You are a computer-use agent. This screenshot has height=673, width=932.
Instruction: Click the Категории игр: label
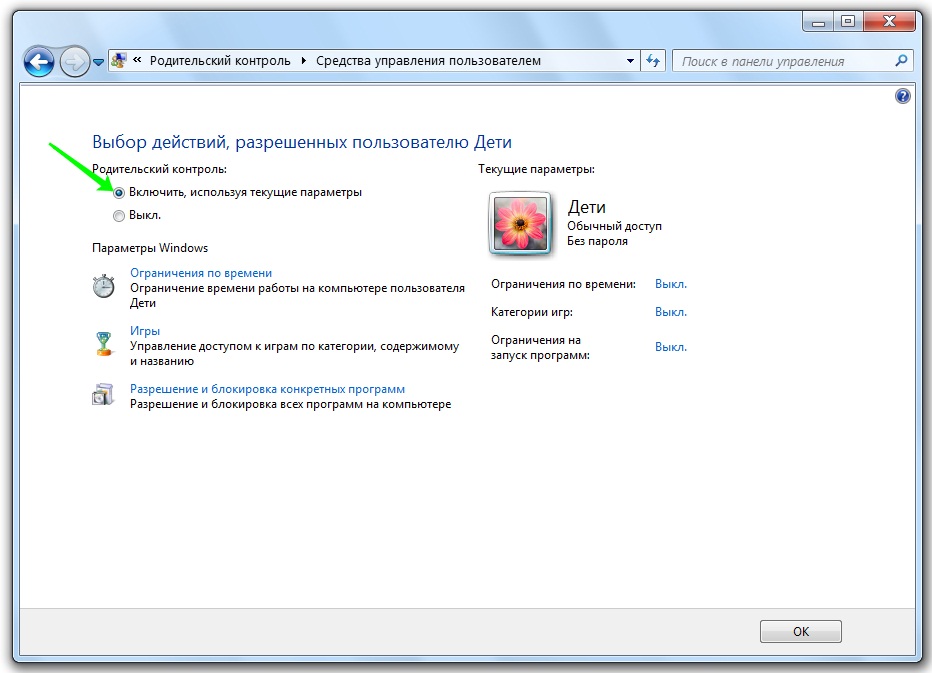coord(532,312)
